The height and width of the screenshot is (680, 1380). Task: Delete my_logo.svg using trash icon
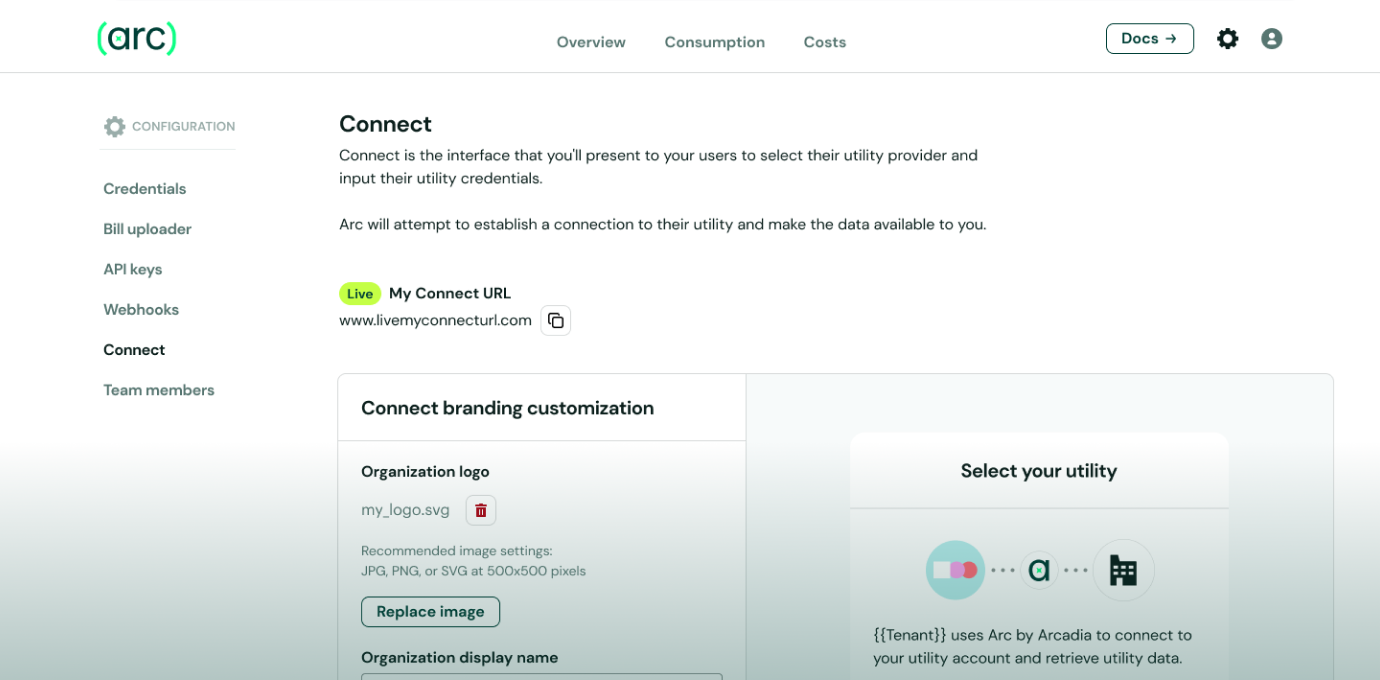pos(481,511)
